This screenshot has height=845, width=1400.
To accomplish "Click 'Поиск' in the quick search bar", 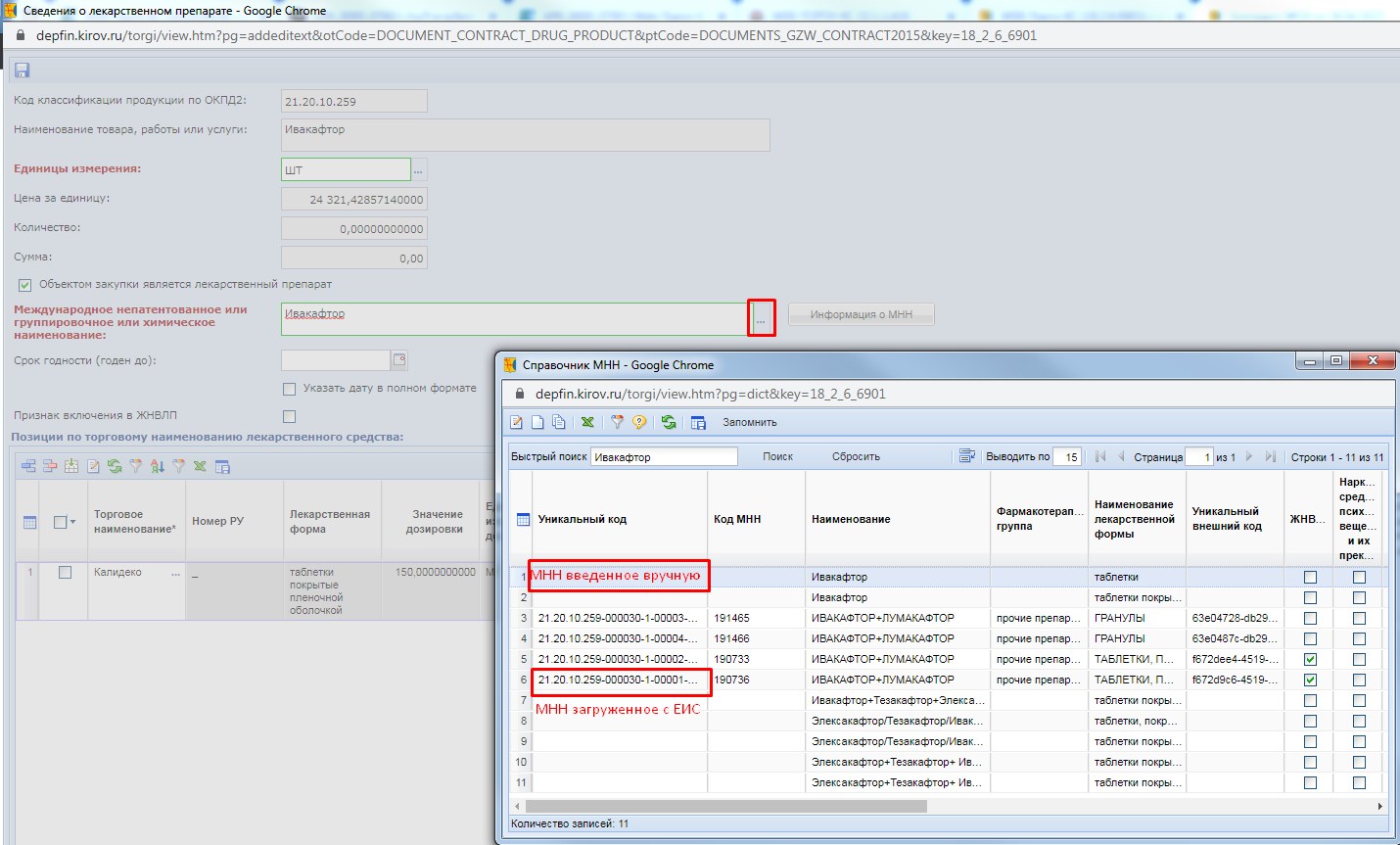I will (x=777, y=456).
